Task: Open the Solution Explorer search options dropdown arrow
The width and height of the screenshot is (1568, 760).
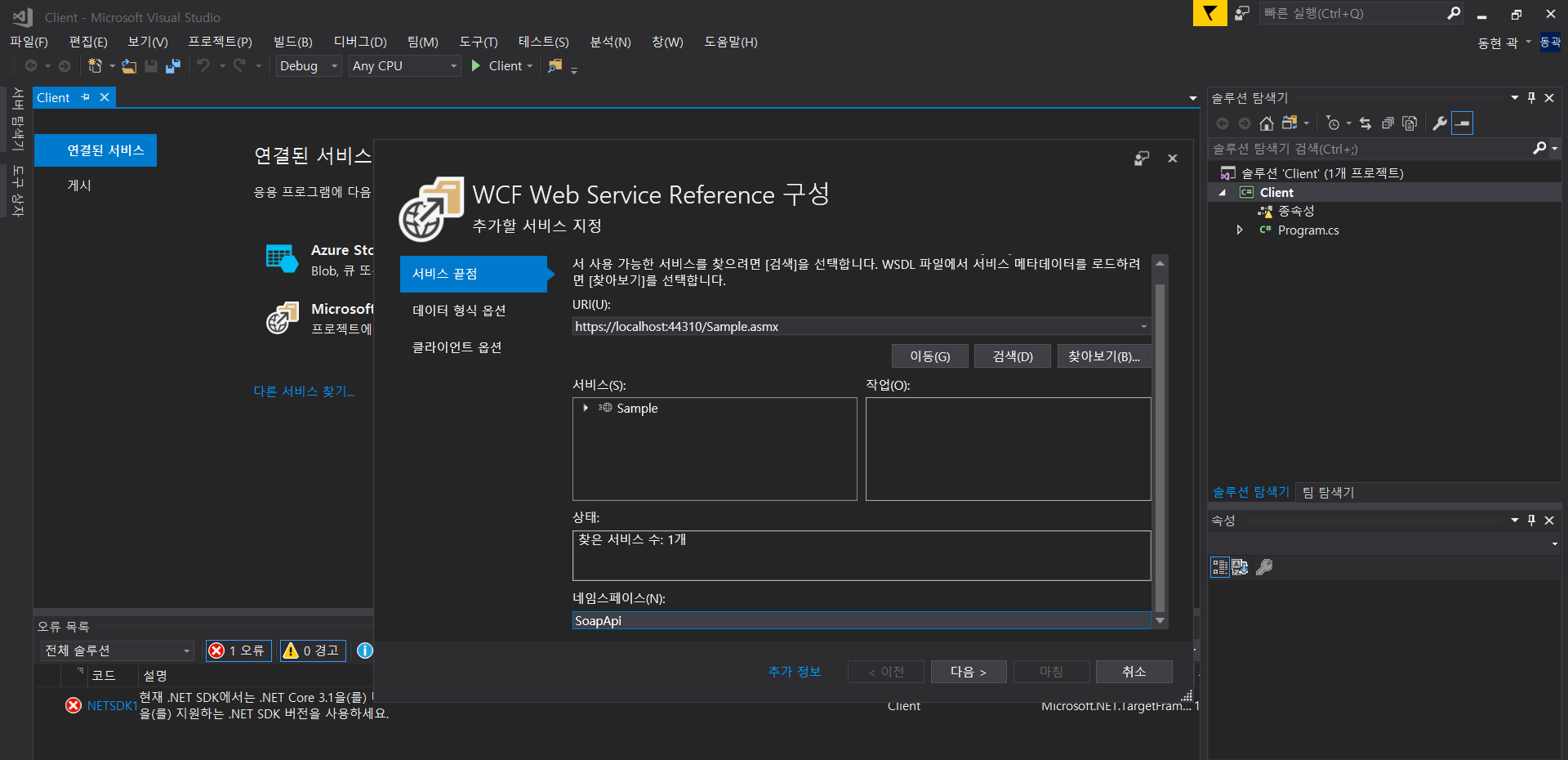Action: 1554,148
